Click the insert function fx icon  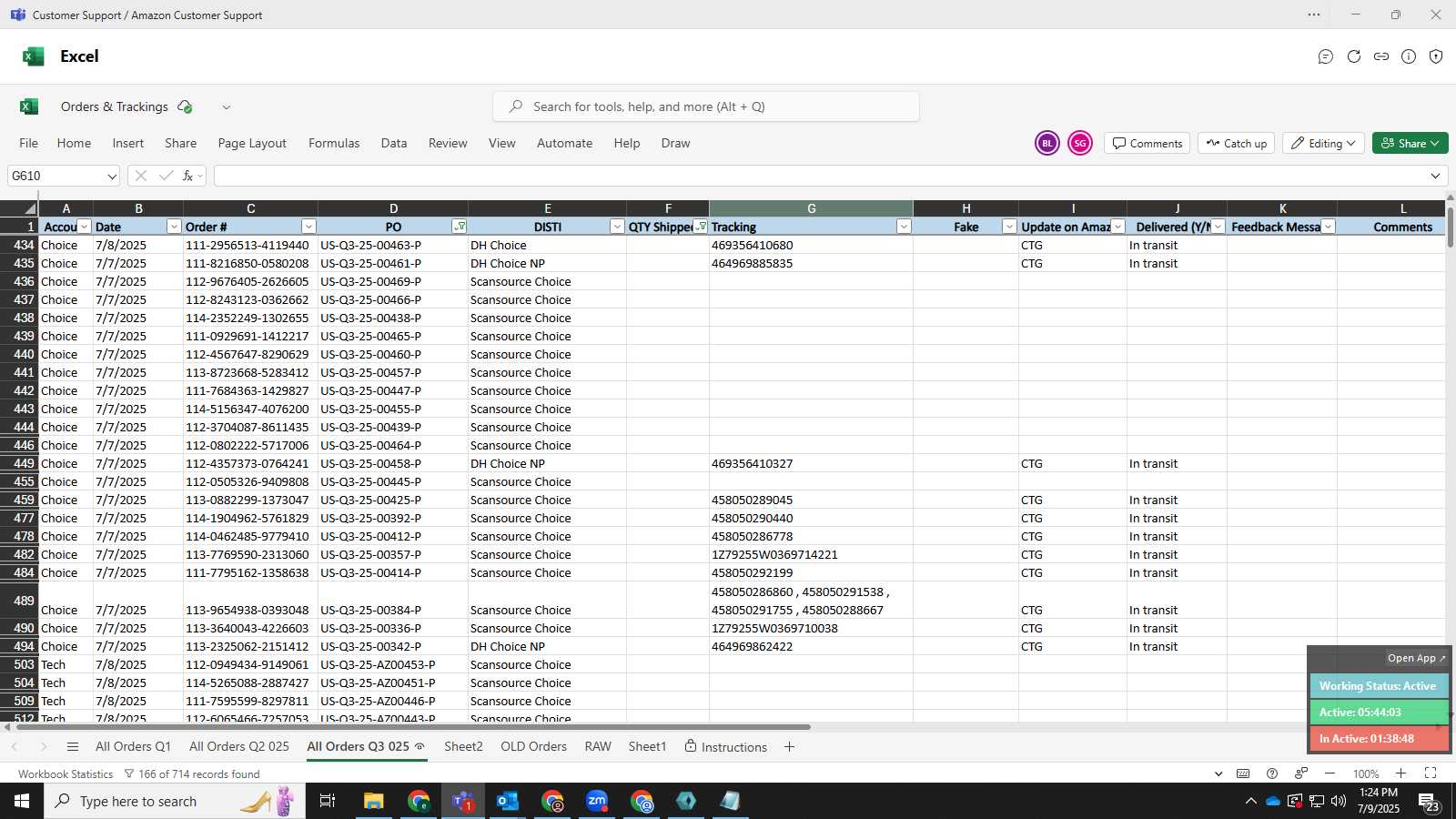[x=188, y=176]
